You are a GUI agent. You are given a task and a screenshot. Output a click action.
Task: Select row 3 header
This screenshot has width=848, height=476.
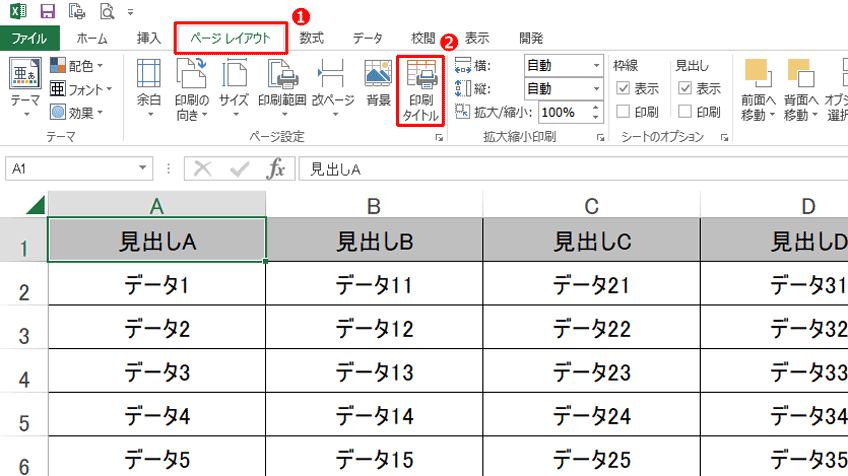tap(24, 329)
